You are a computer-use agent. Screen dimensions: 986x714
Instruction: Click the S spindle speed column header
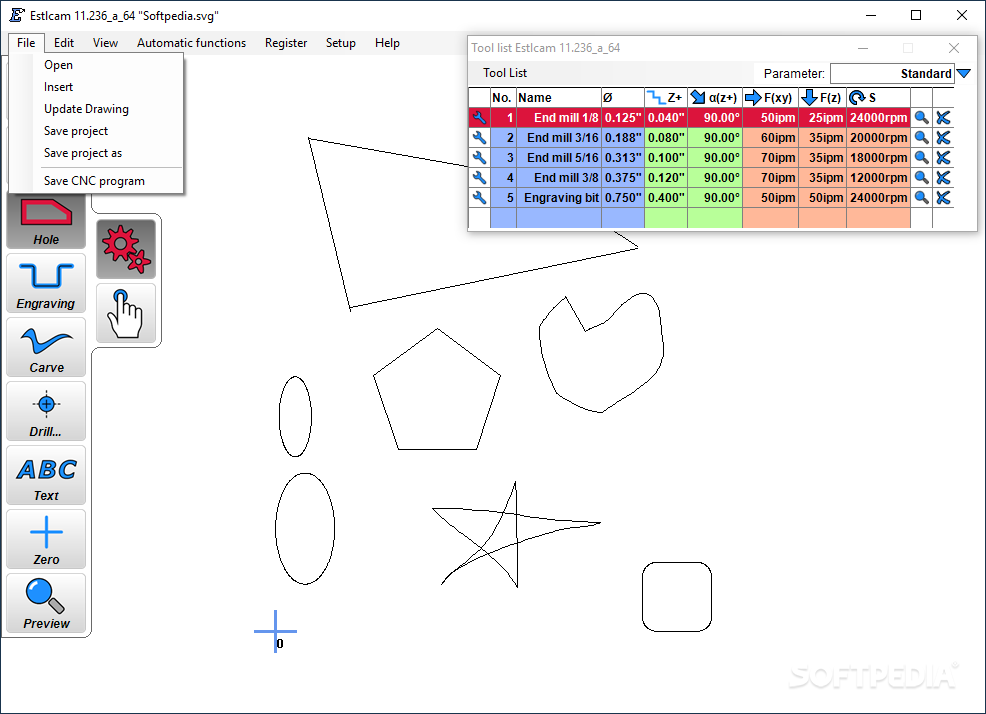click(x=878, y=98)
